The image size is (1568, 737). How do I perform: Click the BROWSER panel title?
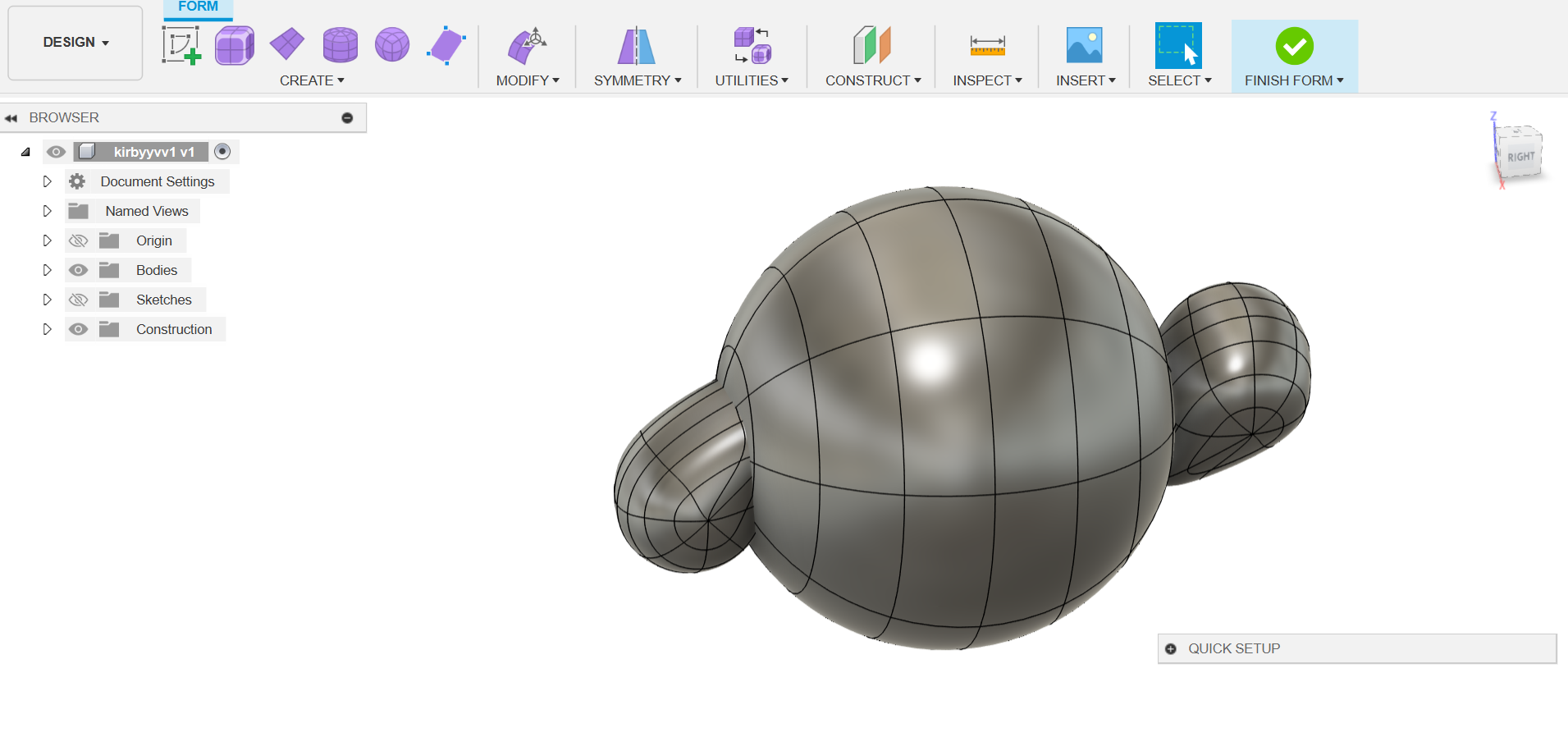point(64,117)
